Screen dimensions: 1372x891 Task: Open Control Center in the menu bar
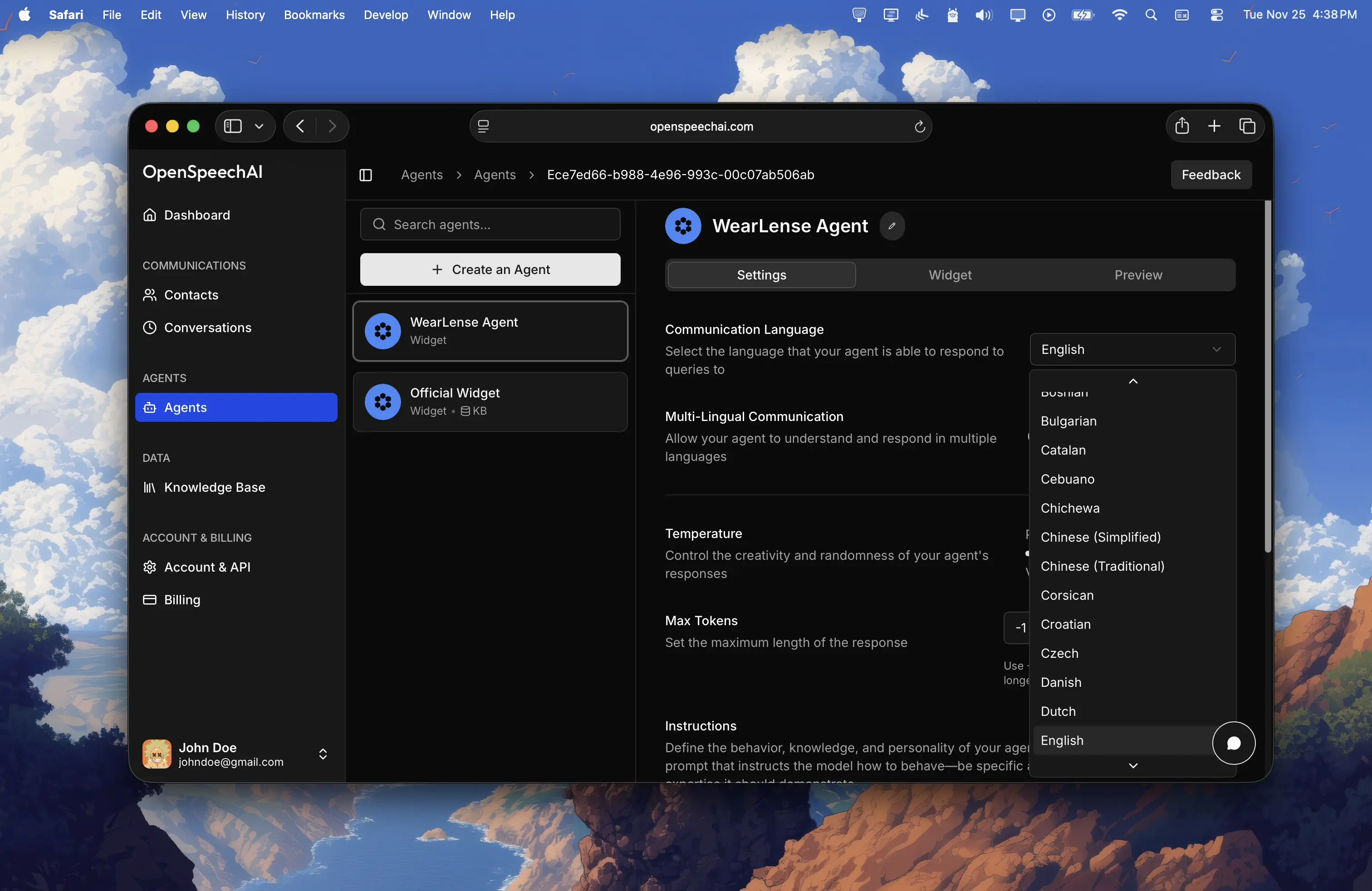tap(1216, 15)
